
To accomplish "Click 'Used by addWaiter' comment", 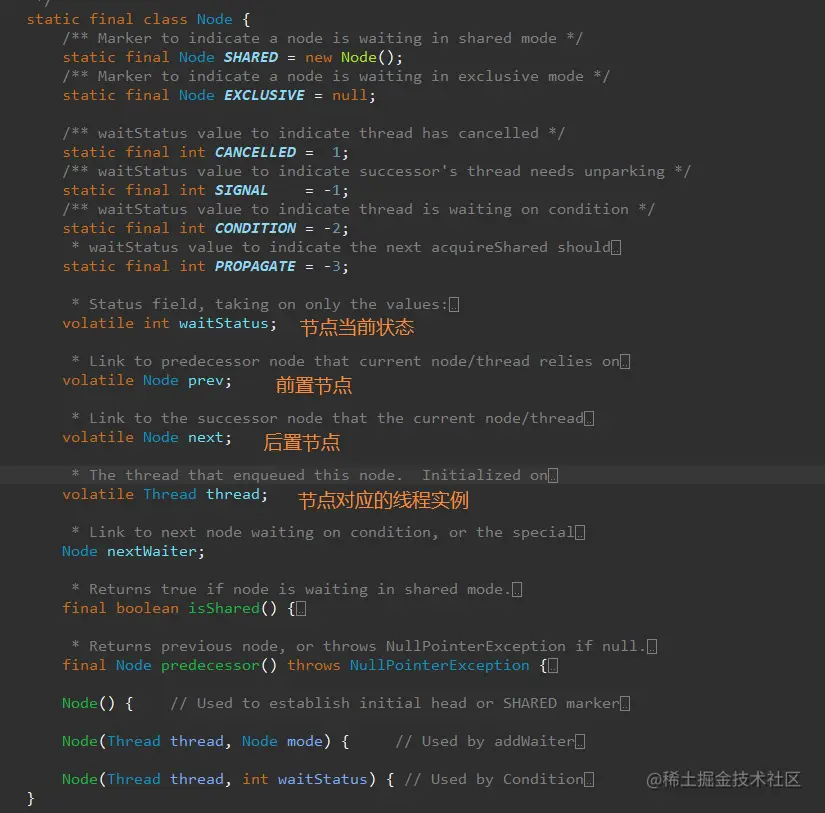I will (485, 741).
